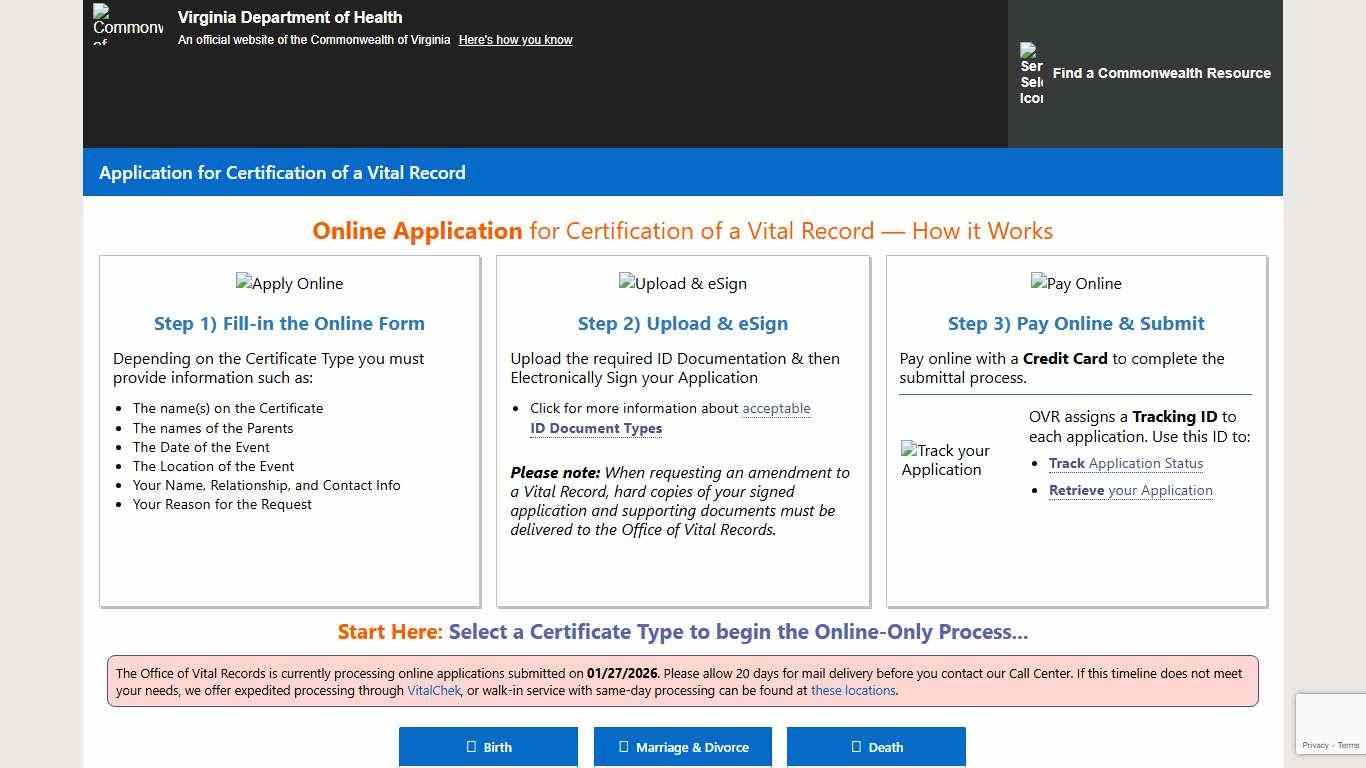1366x768 pixels.
Task: Click the Services Selector icon
Action: coord(1031,74)
